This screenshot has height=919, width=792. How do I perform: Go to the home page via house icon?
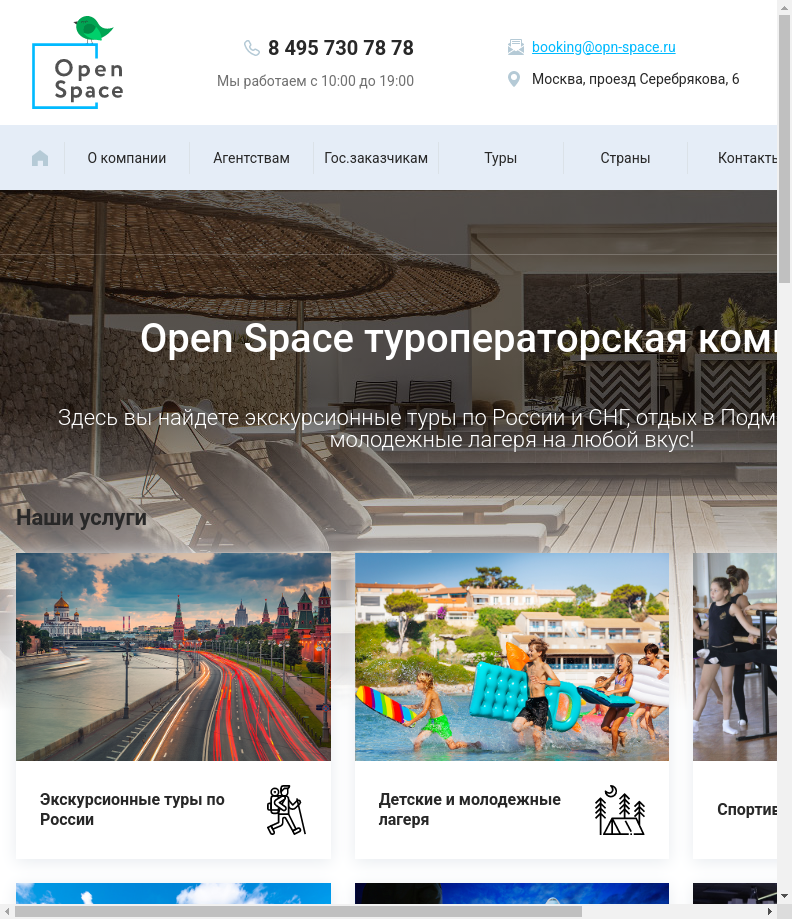[40, 158]
